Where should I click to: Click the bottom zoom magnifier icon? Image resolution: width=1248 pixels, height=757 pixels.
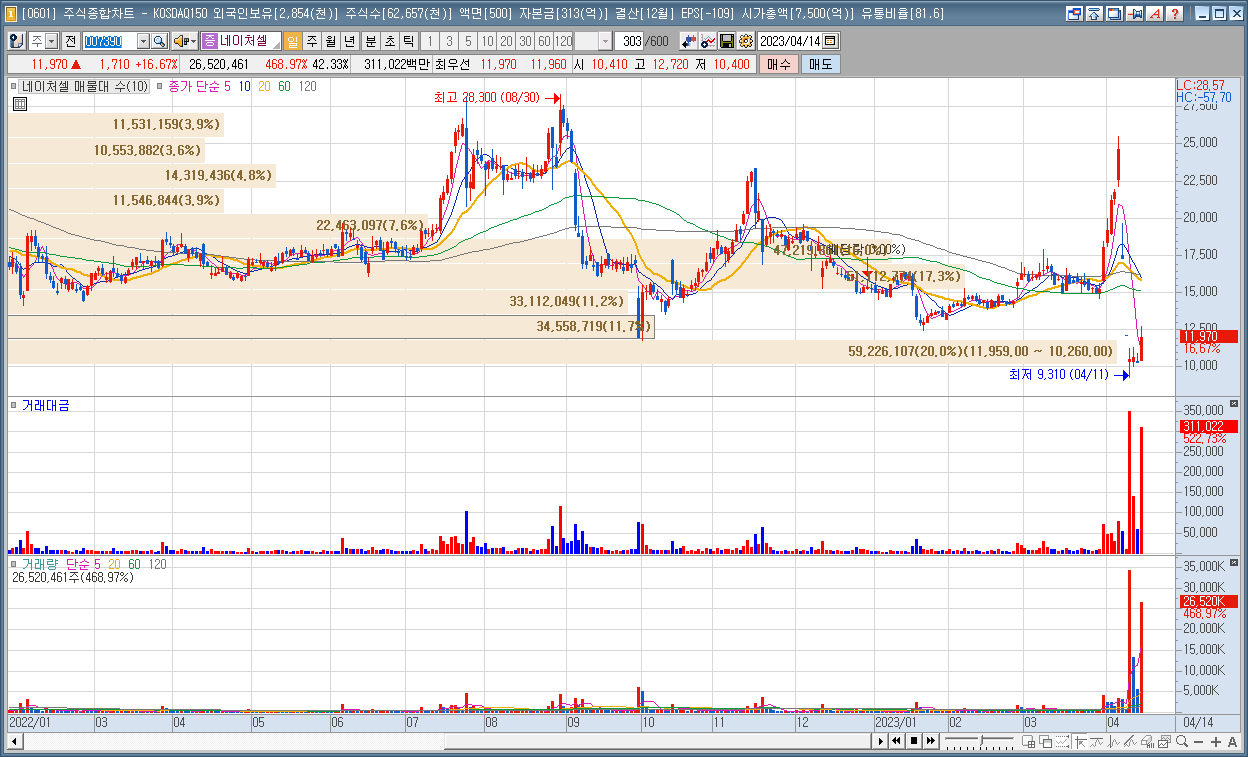[x=1182, y=741]
